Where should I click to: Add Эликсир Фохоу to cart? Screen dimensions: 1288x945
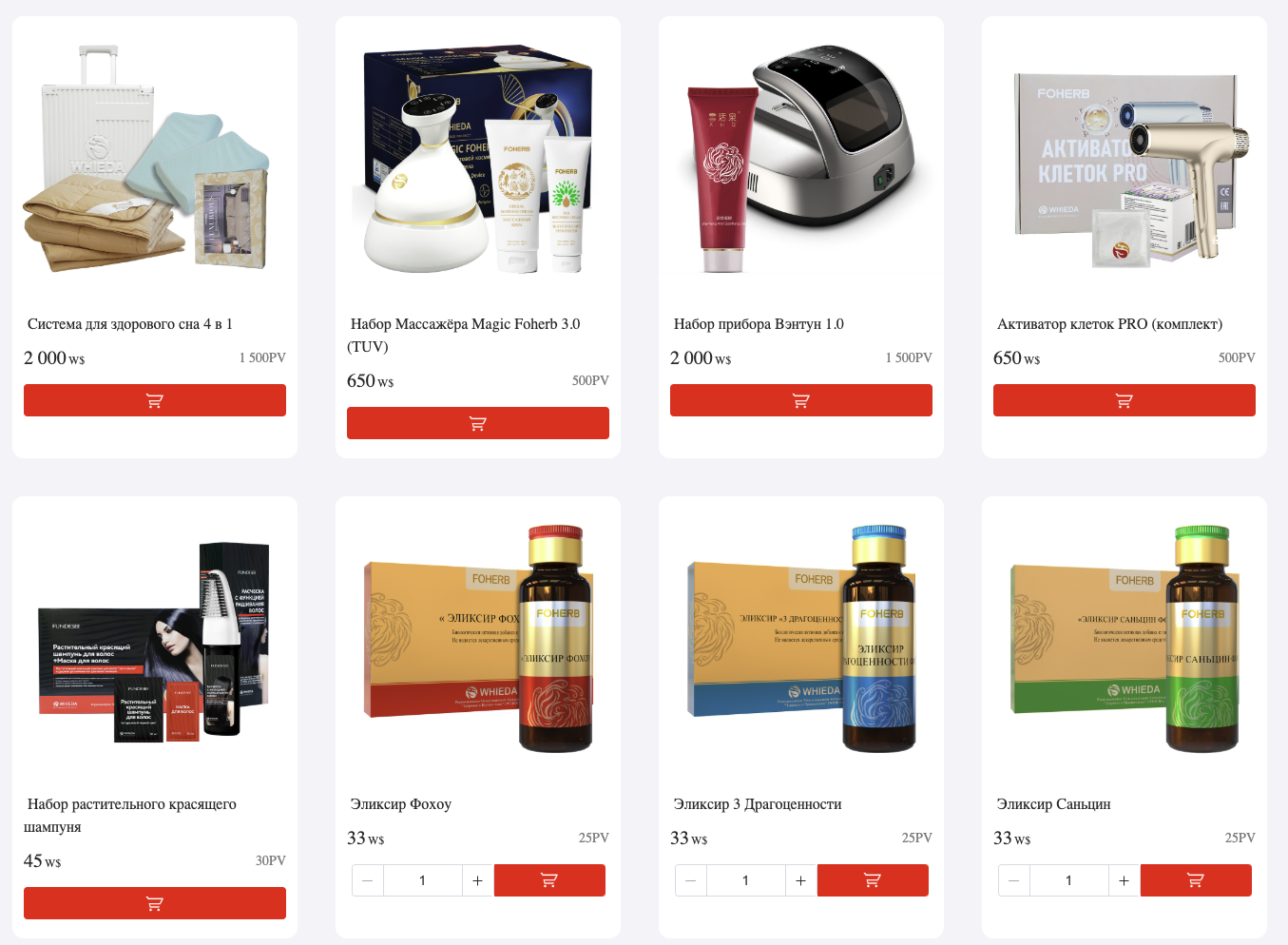pyautogui.click(x=549, y=880)
